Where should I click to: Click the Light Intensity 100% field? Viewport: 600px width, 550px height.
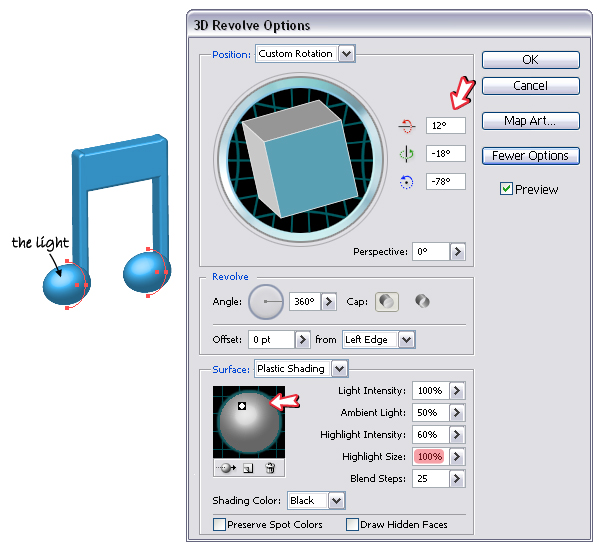click(430, 391)
